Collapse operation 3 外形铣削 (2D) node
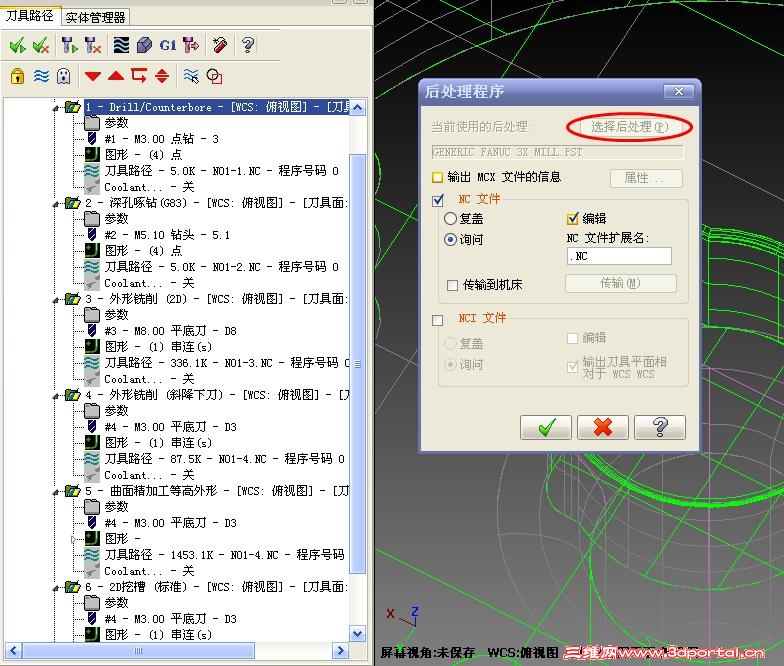Image resolution: width=784 pixels, height=666 pixels. (x=56, y=299)
